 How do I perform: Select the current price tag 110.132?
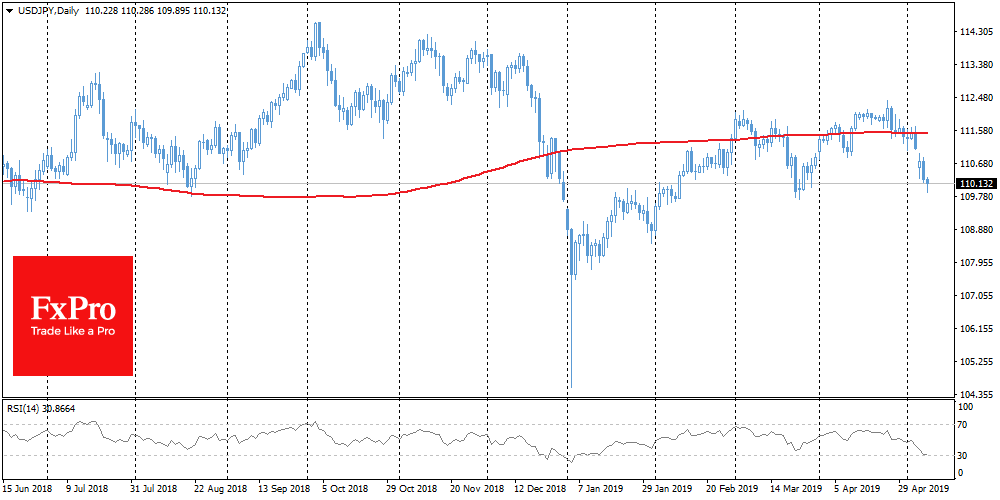pos(974,184)
